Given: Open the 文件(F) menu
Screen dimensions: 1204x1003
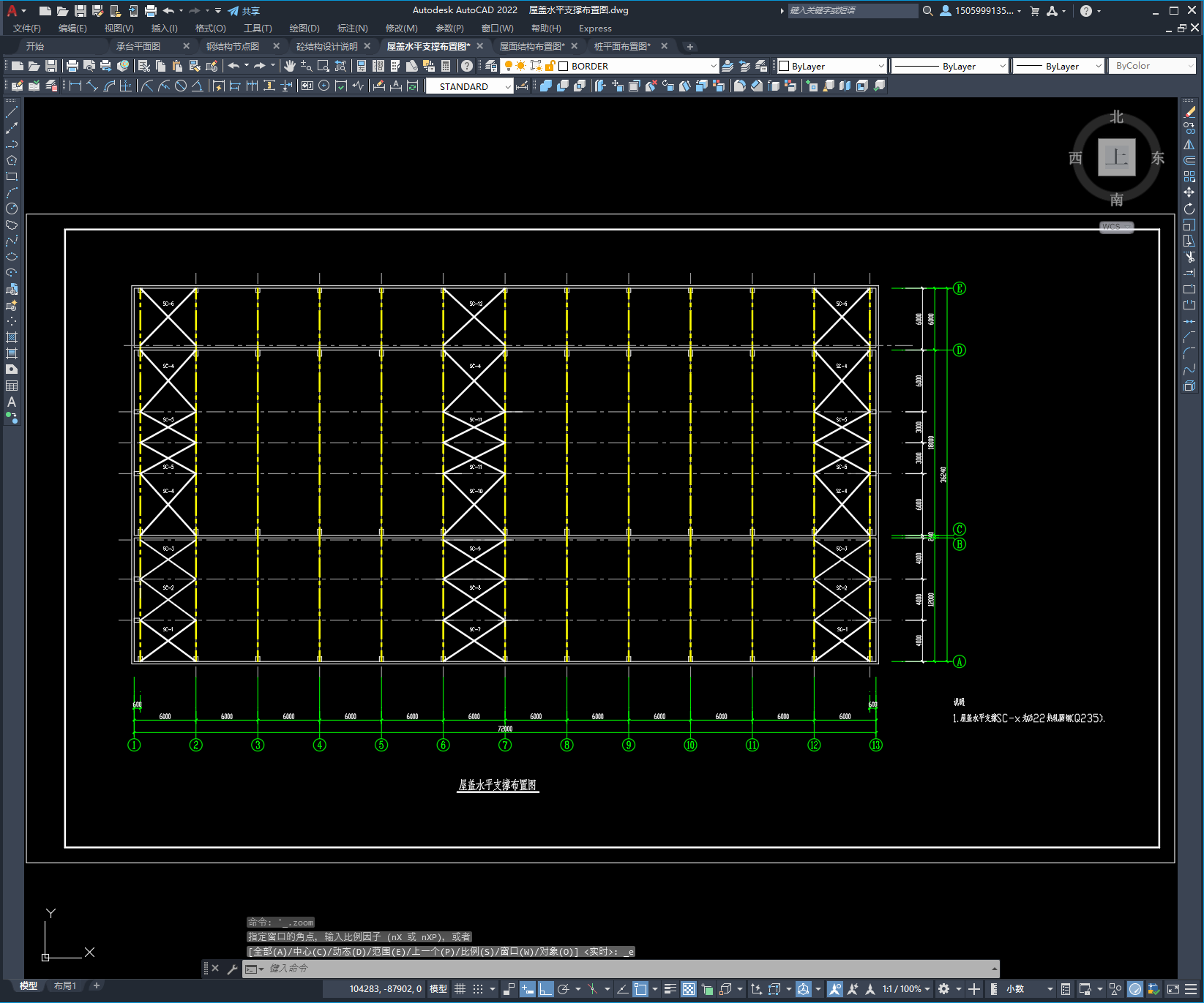Looking at the screenshot, I should click(27, 29).
